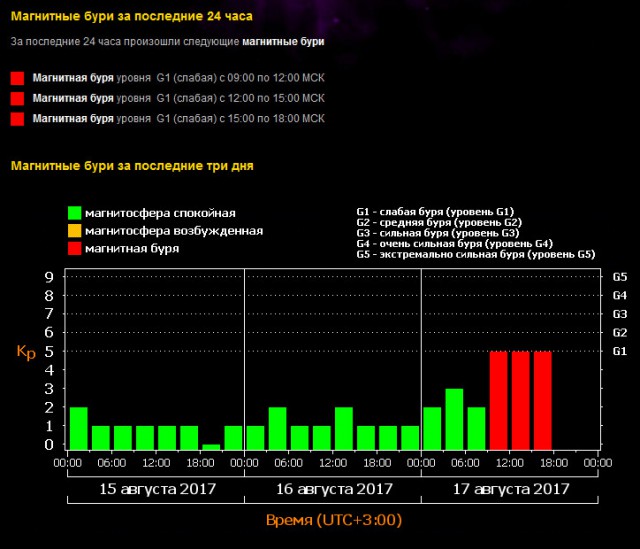Click the middle red storm bar on the chart

point(520,400)
